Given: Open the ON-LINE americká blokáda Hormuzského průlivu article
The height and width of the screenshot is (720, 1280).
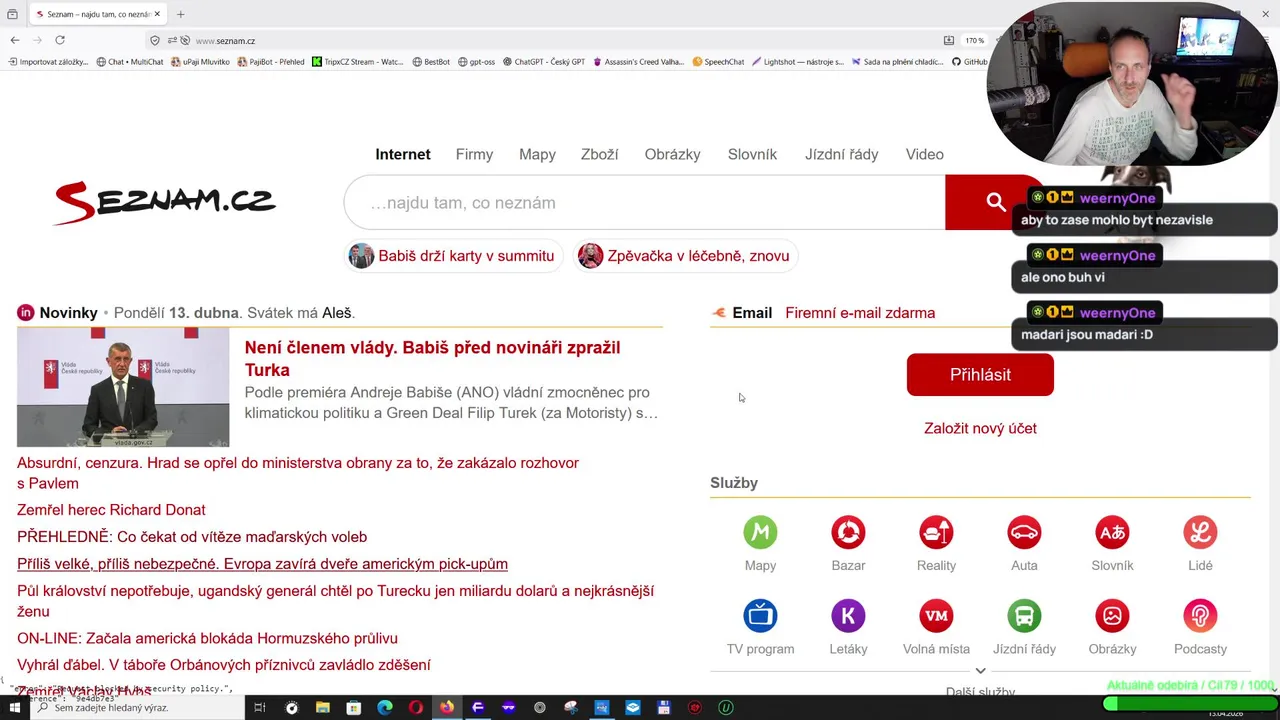Looking at the screenshot, I should 207,638.
